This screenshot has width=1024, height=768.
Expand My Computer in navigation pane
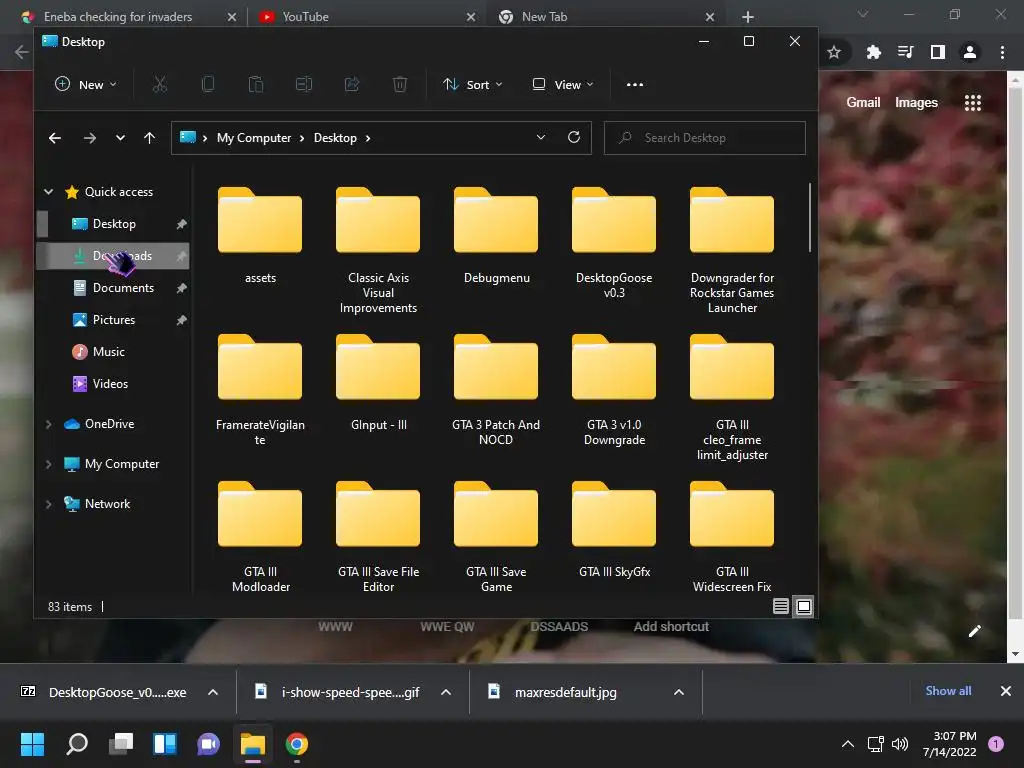48,464
